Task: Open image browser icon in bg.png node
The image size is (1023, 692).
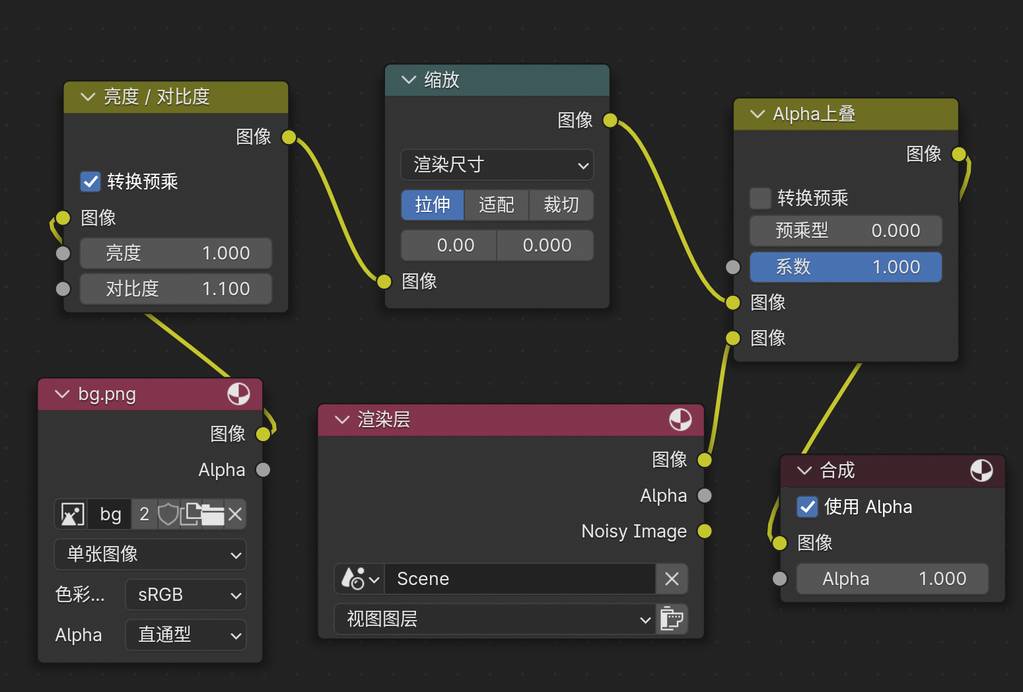Action: point(72,514)
